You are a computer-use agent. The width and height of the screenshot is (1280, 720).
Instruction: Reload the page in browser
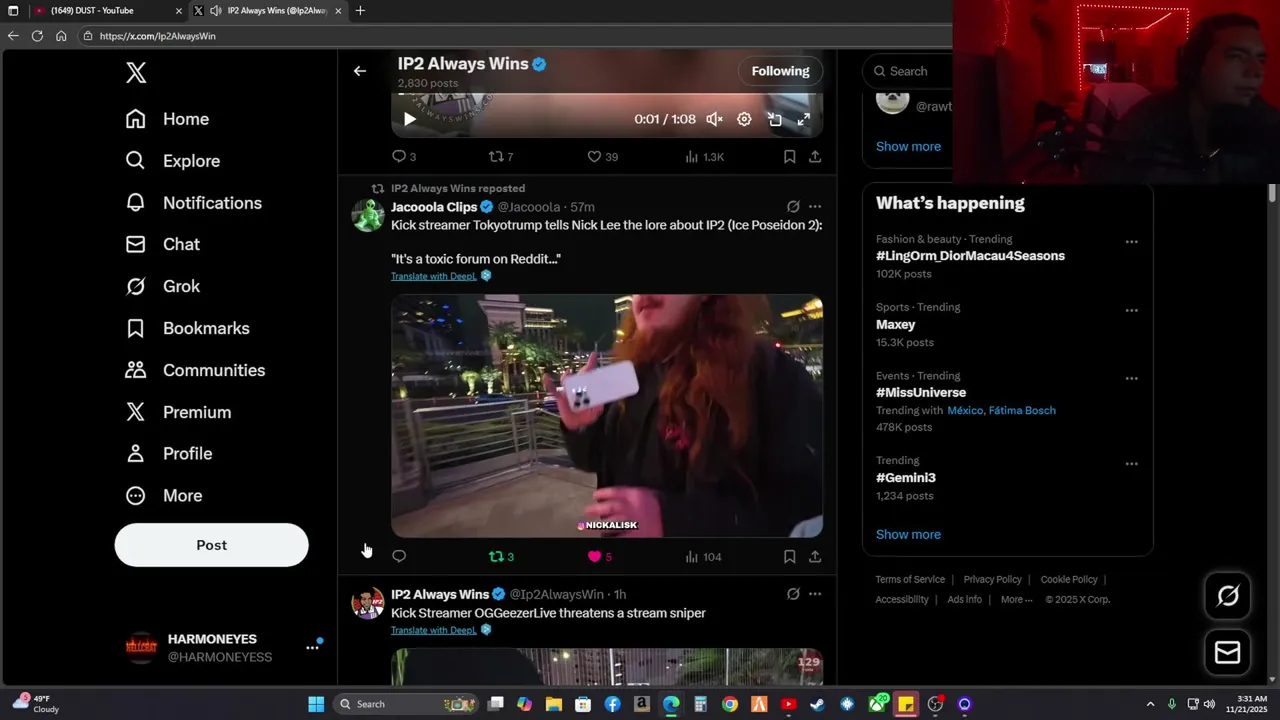pyautogui.click(x=37, y=36)
